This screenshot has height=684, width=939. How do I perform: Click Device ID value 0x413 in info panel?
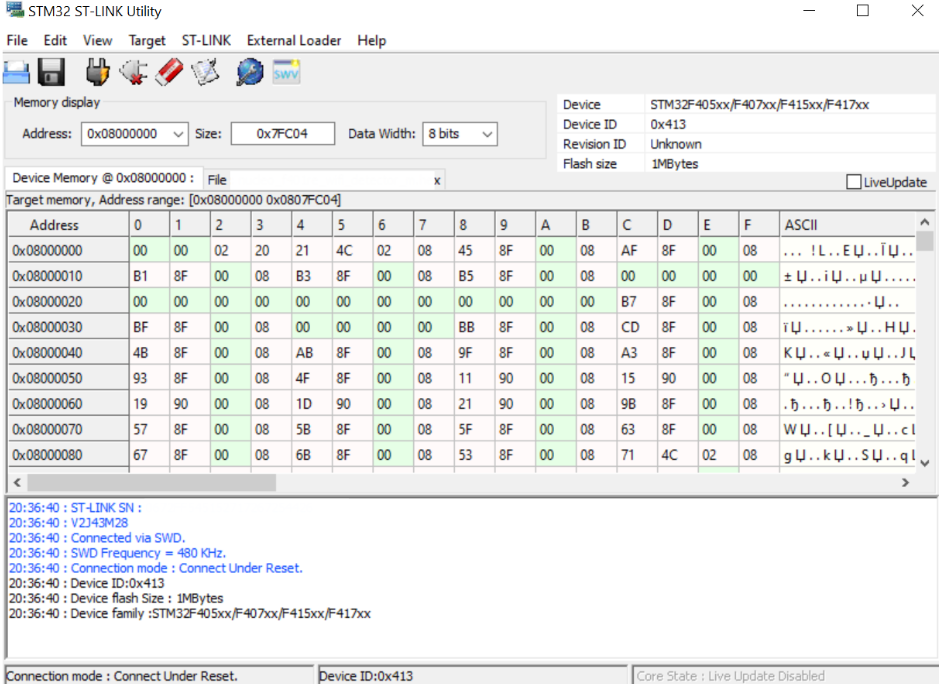coord(668,124)
